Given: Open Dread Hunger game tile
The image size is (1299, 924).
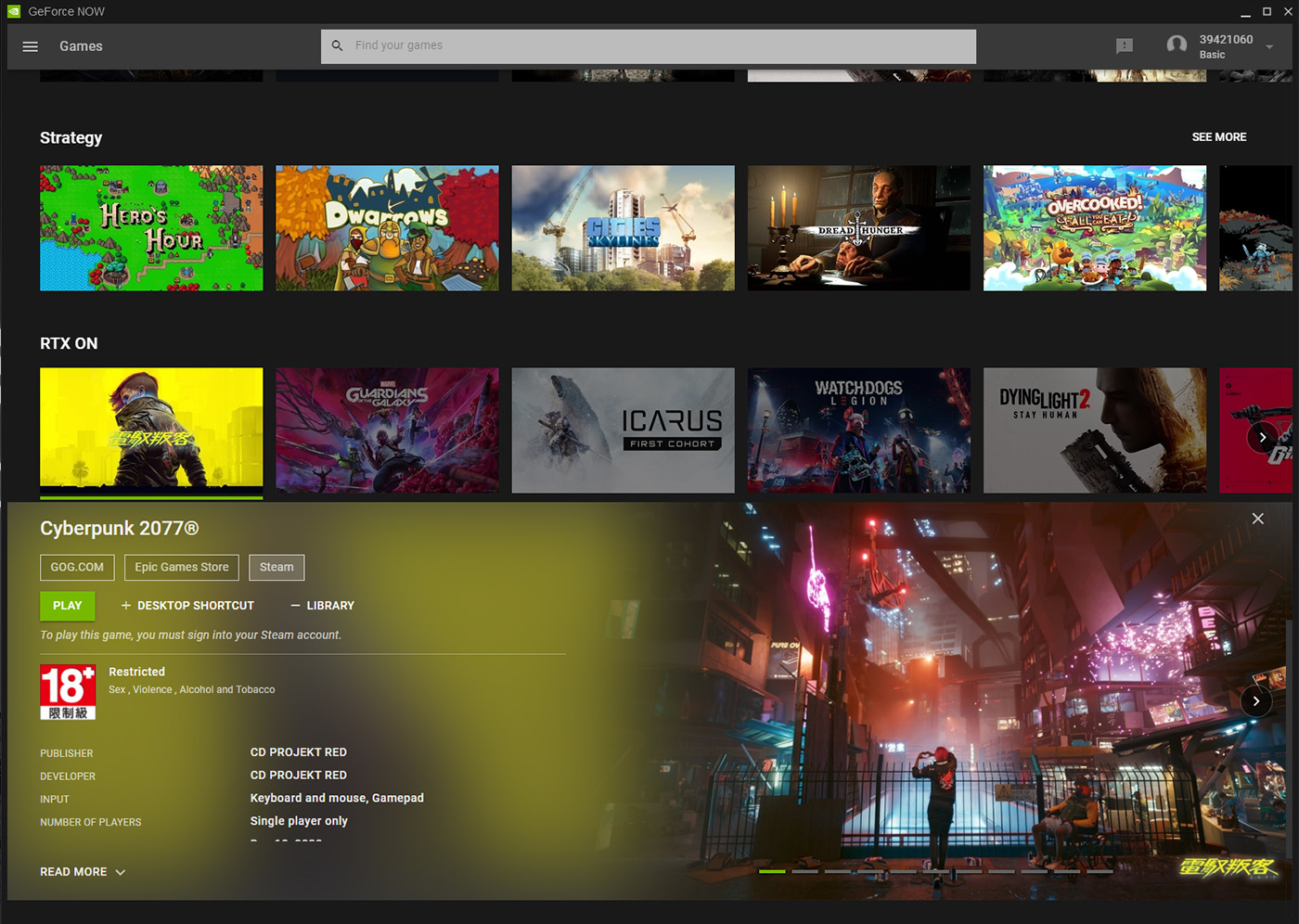Looking at the screenshot, I should [x=859, y=228].
